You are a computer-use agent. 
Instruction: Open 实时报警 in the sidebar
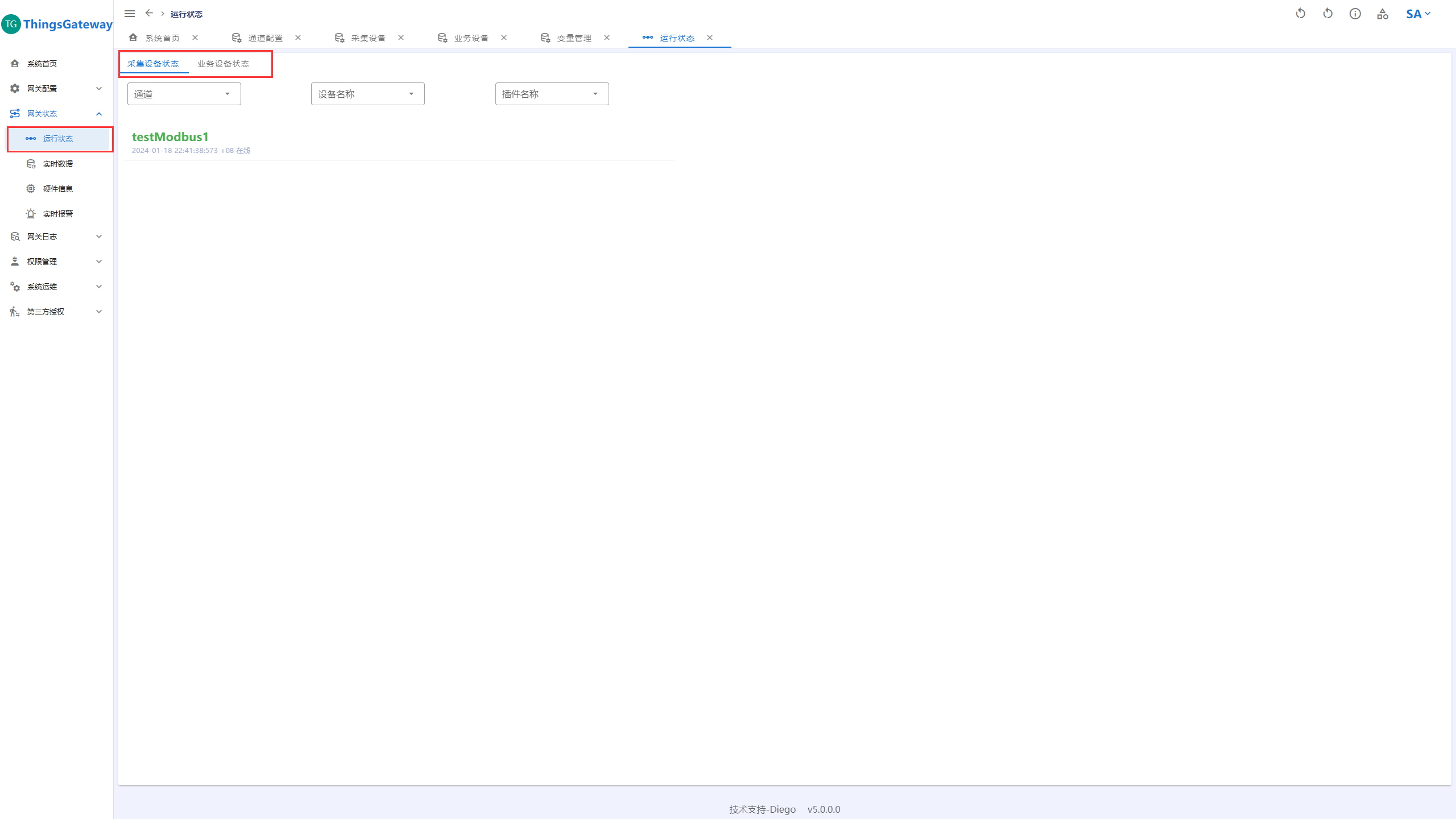pos(57,214)
